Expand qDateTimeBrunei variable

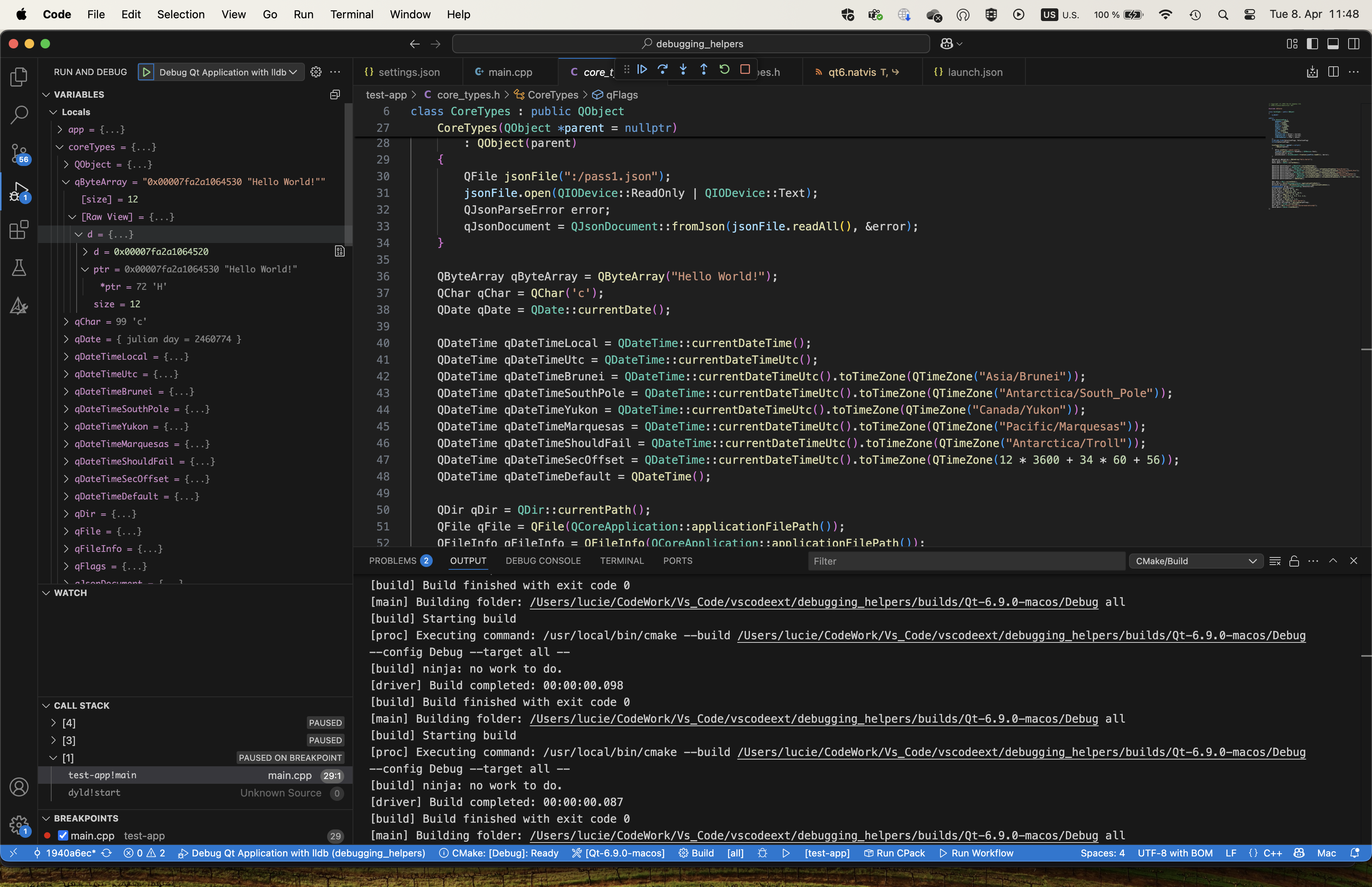tap(66, 391)
